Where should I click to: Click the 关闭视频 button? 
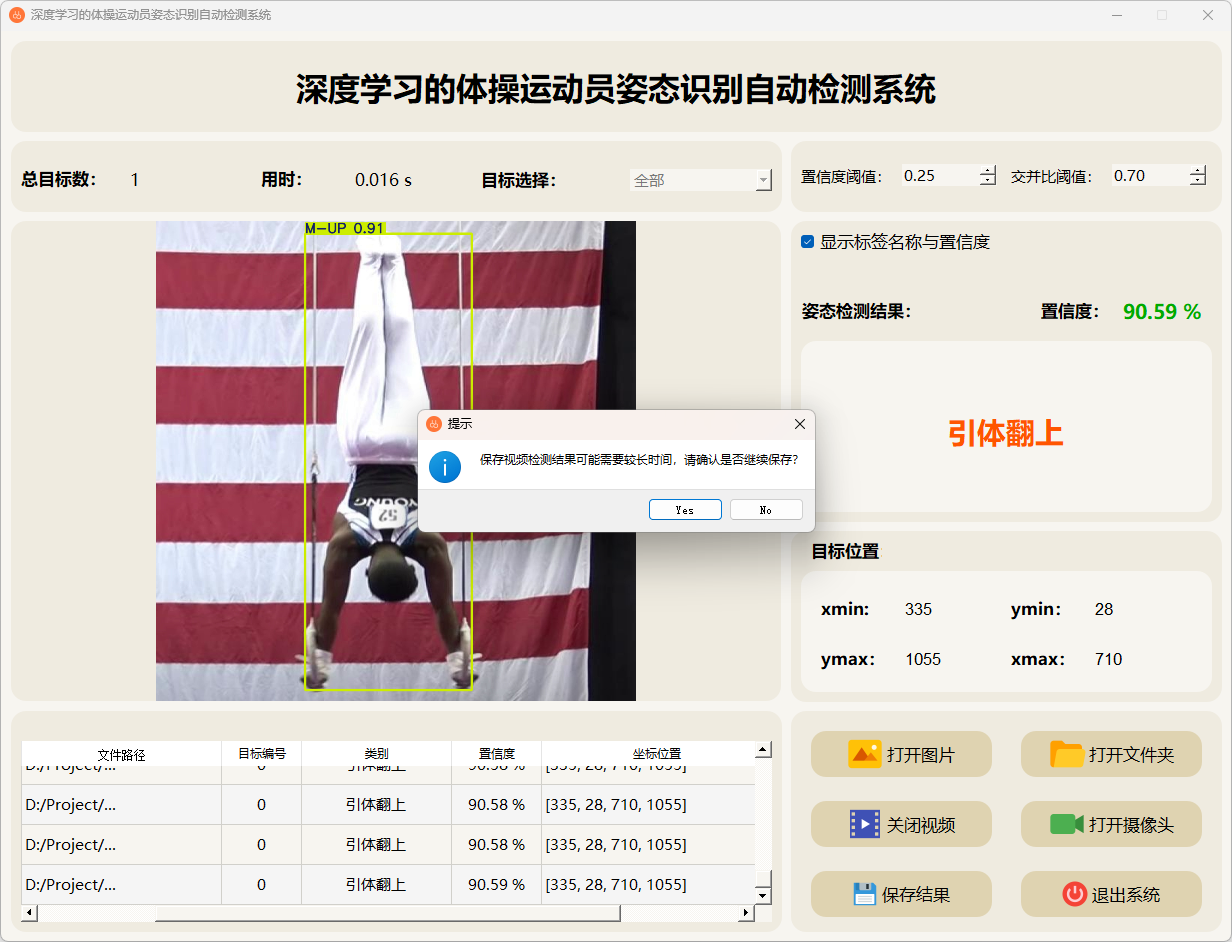[x=901, y=824]
